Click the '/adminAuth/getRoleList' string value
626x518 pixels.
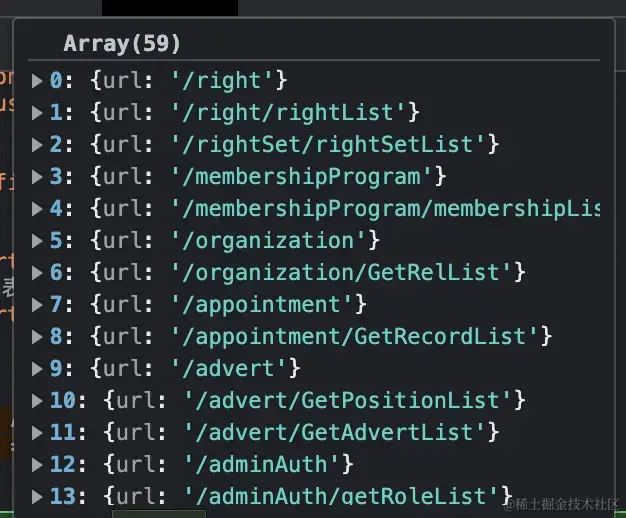coord(341,496)
